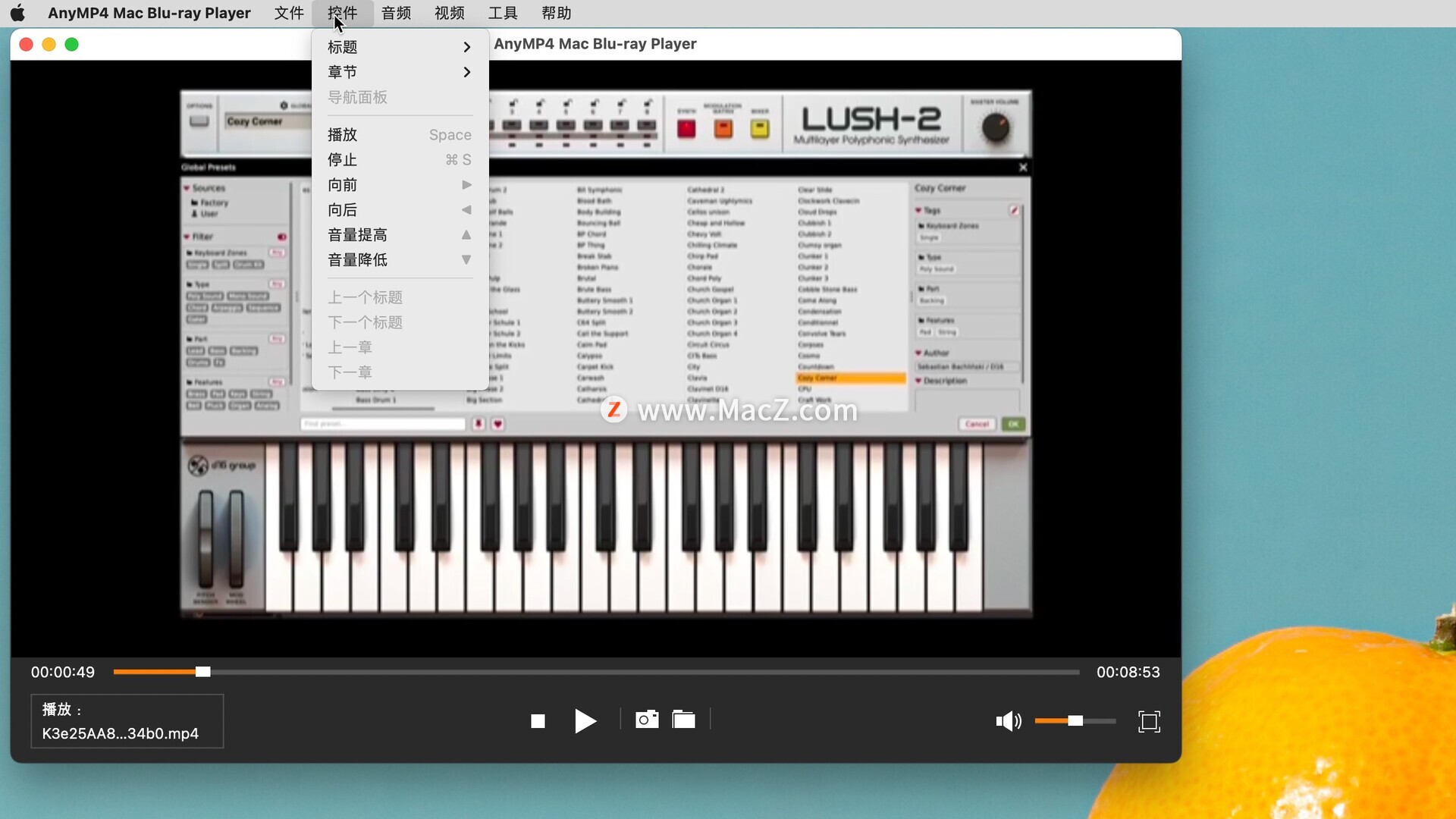Expand the 标题 submenu
The image size is (1456, 819).
400,47
